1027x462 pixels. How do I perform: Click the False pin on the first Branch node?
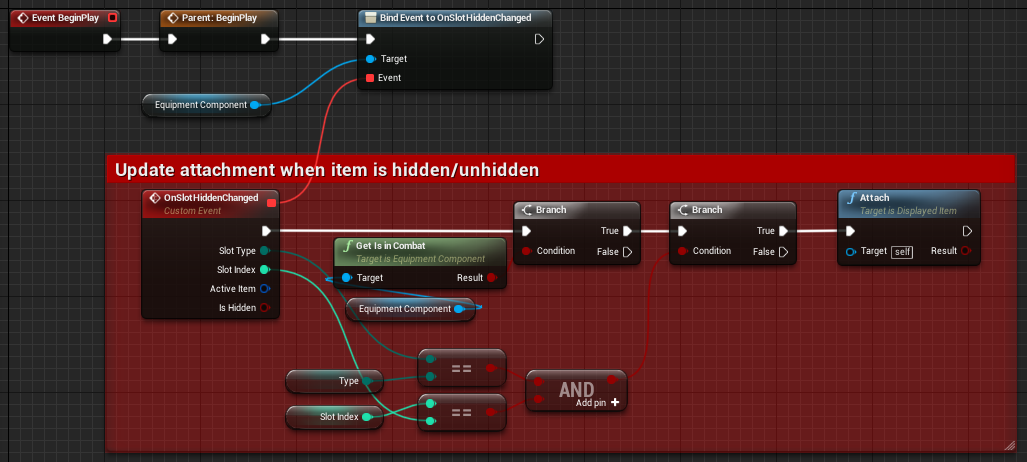[x=628, y=251]
